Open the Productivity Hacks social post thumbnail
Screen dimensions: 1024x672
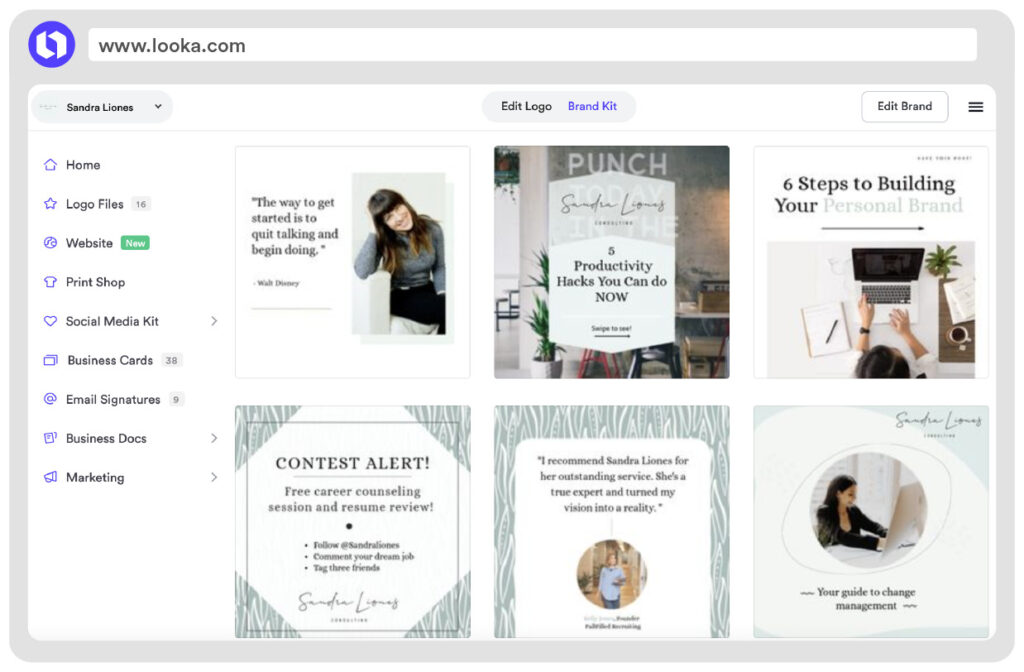(x=611, y=261)
